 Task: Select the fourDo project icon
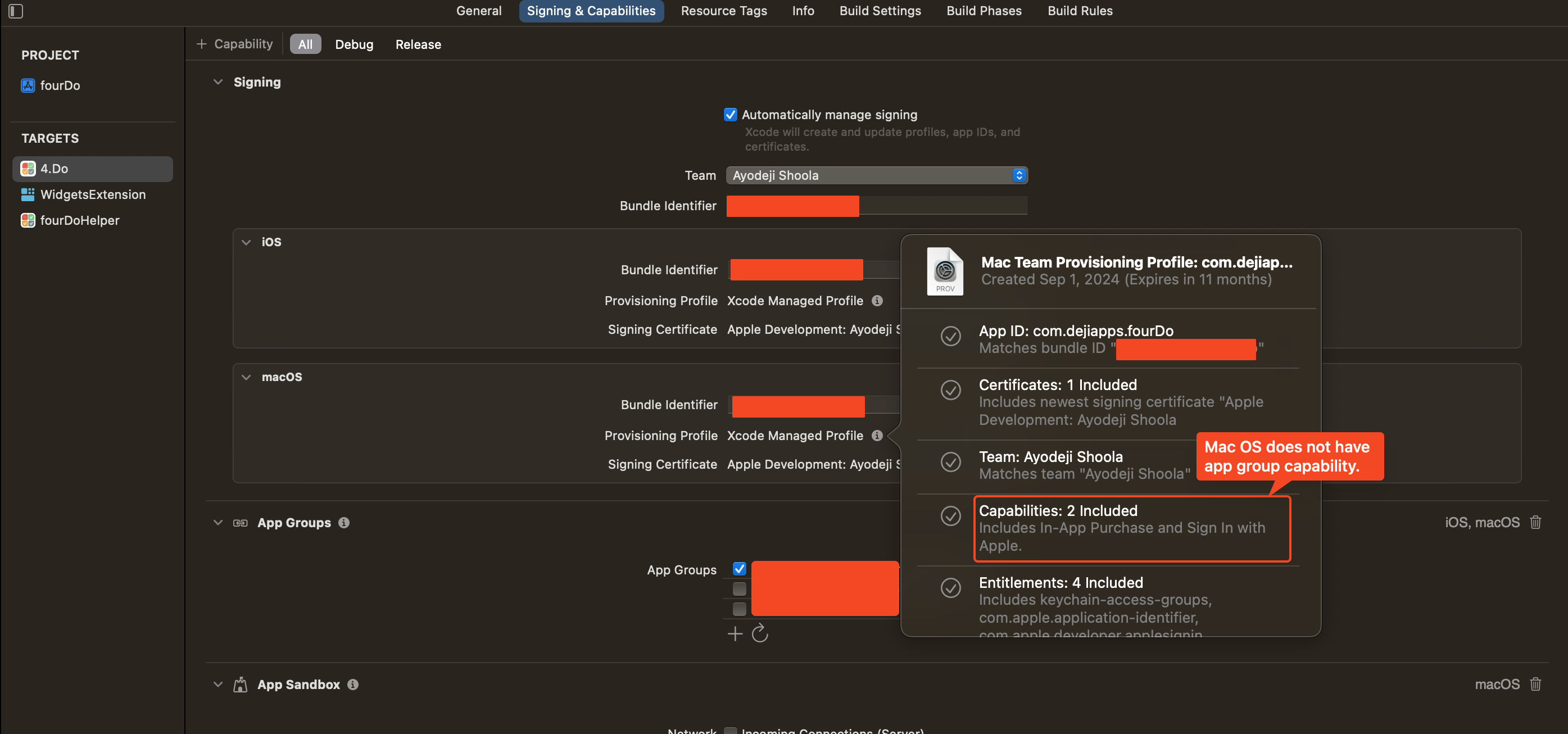tap(28, 85)
